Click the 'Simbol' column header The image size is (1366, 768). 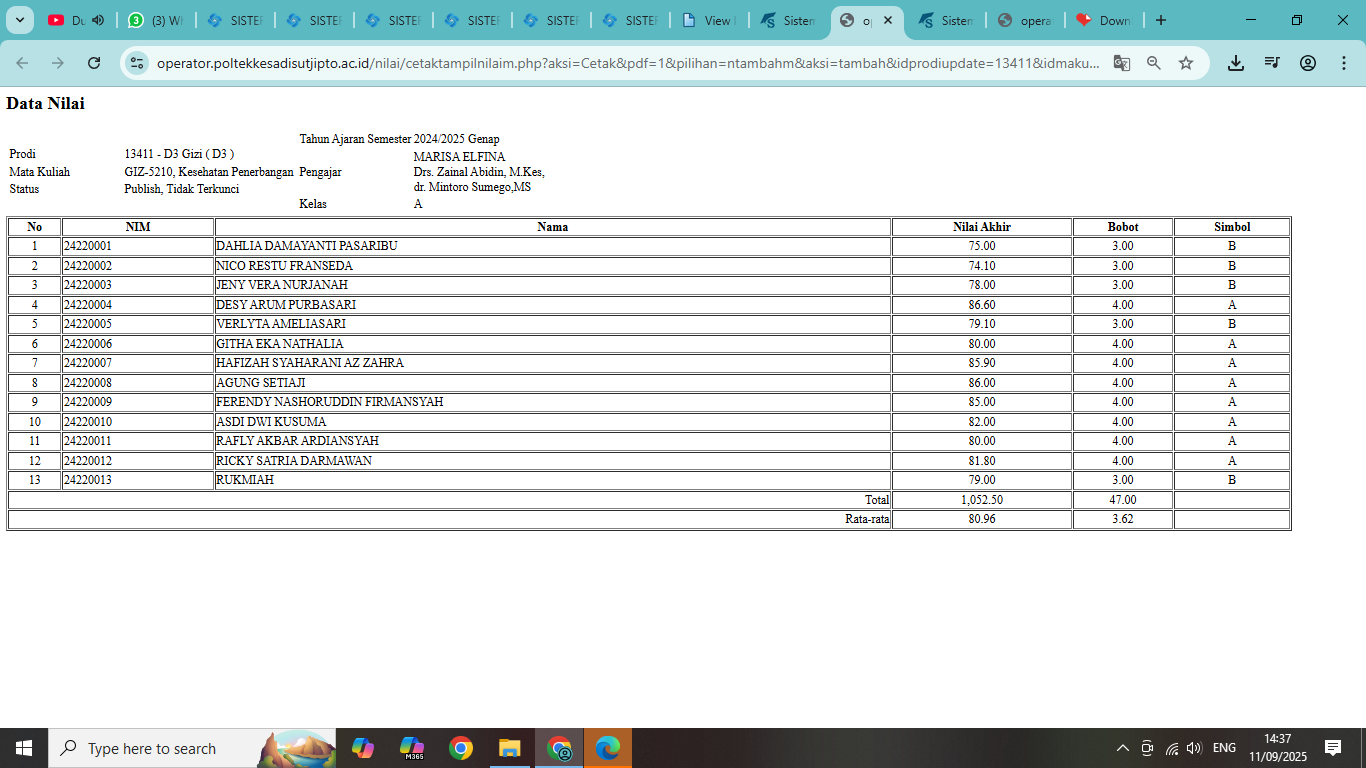tap(1232, 227)
